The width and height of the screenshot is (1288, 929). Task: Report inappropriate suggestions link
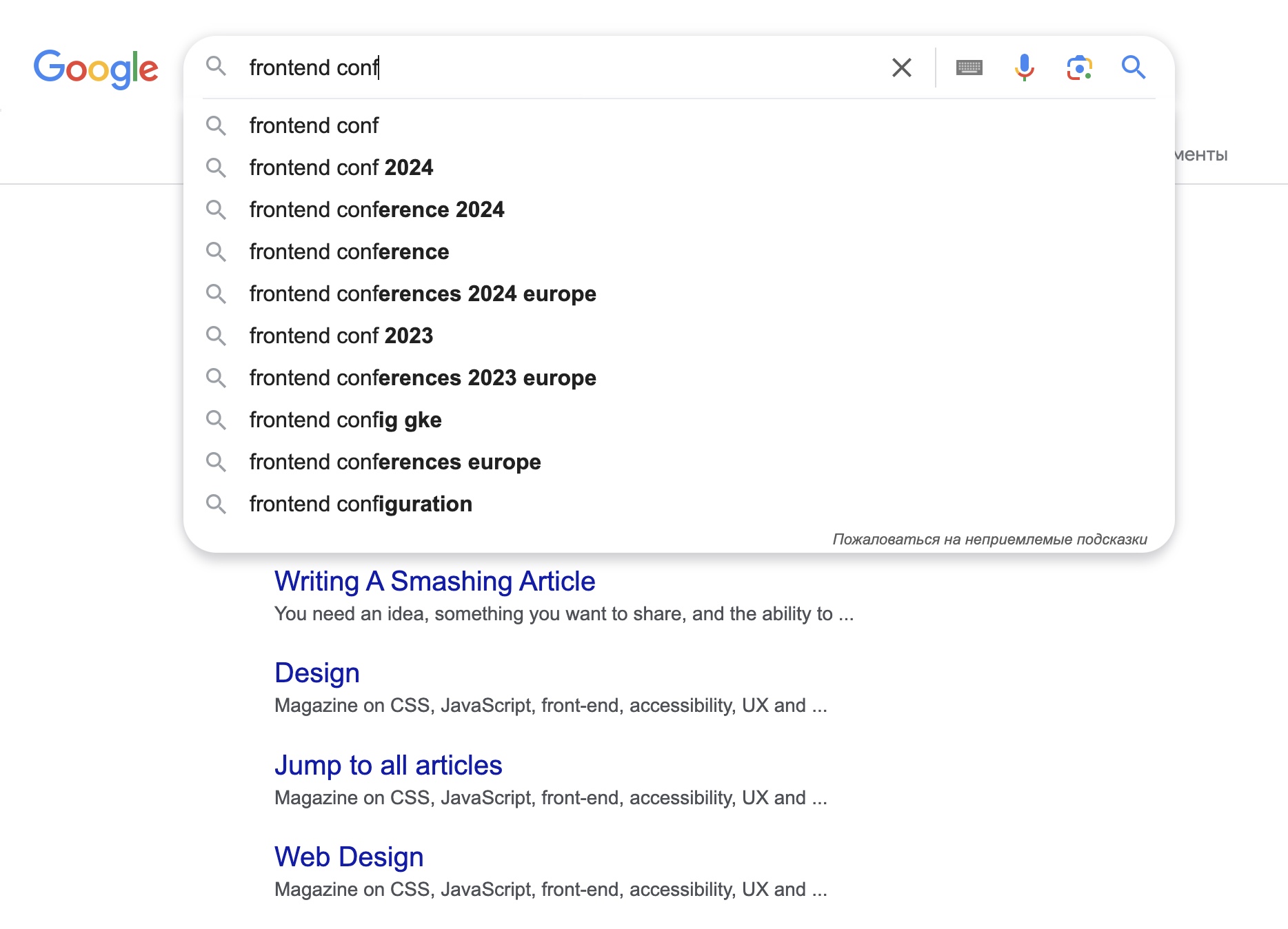tap(989, 539)
